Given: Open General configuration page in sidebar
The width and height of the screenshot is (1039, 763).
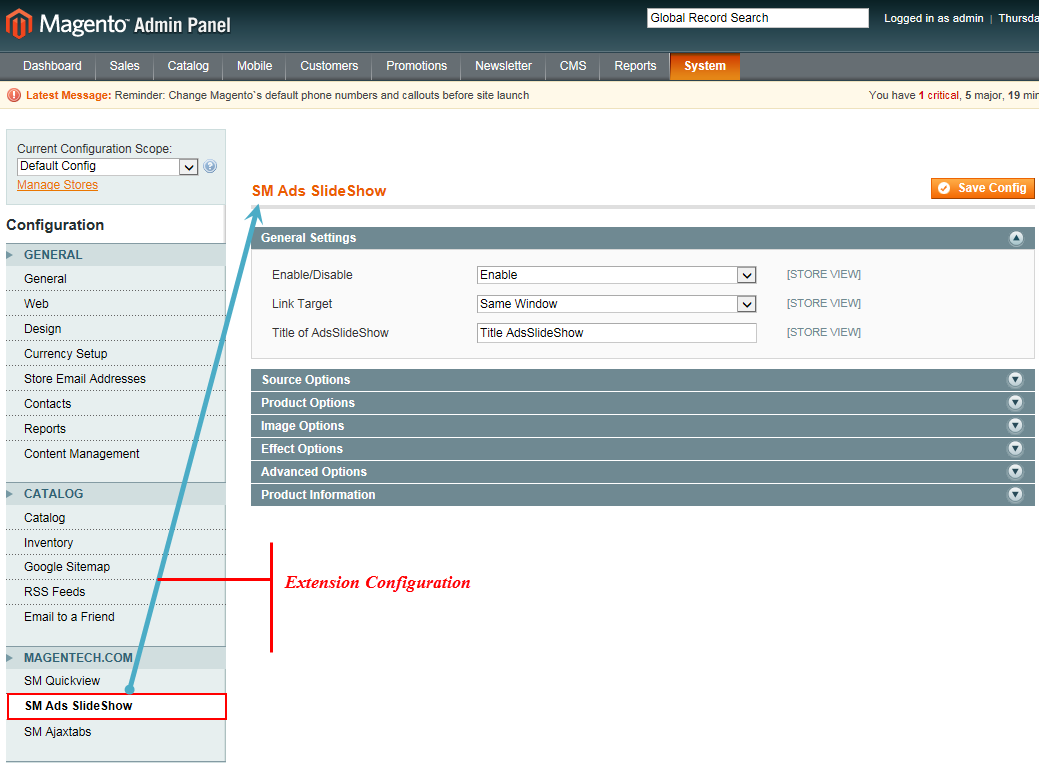Looking at the screenshot, I should pos(115,279).
